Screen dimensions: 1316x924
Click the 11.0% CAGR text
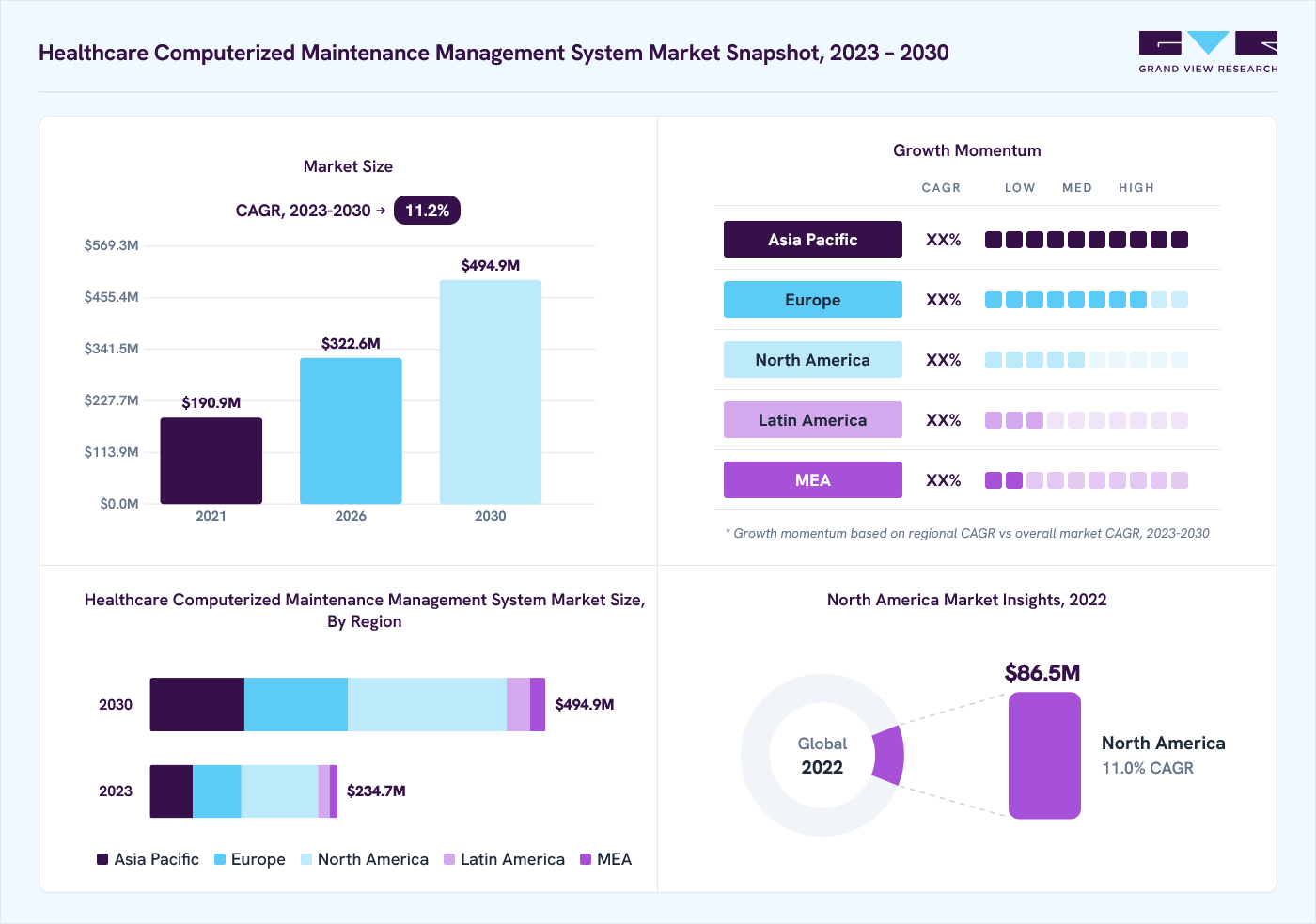(x=1148, y=769)
